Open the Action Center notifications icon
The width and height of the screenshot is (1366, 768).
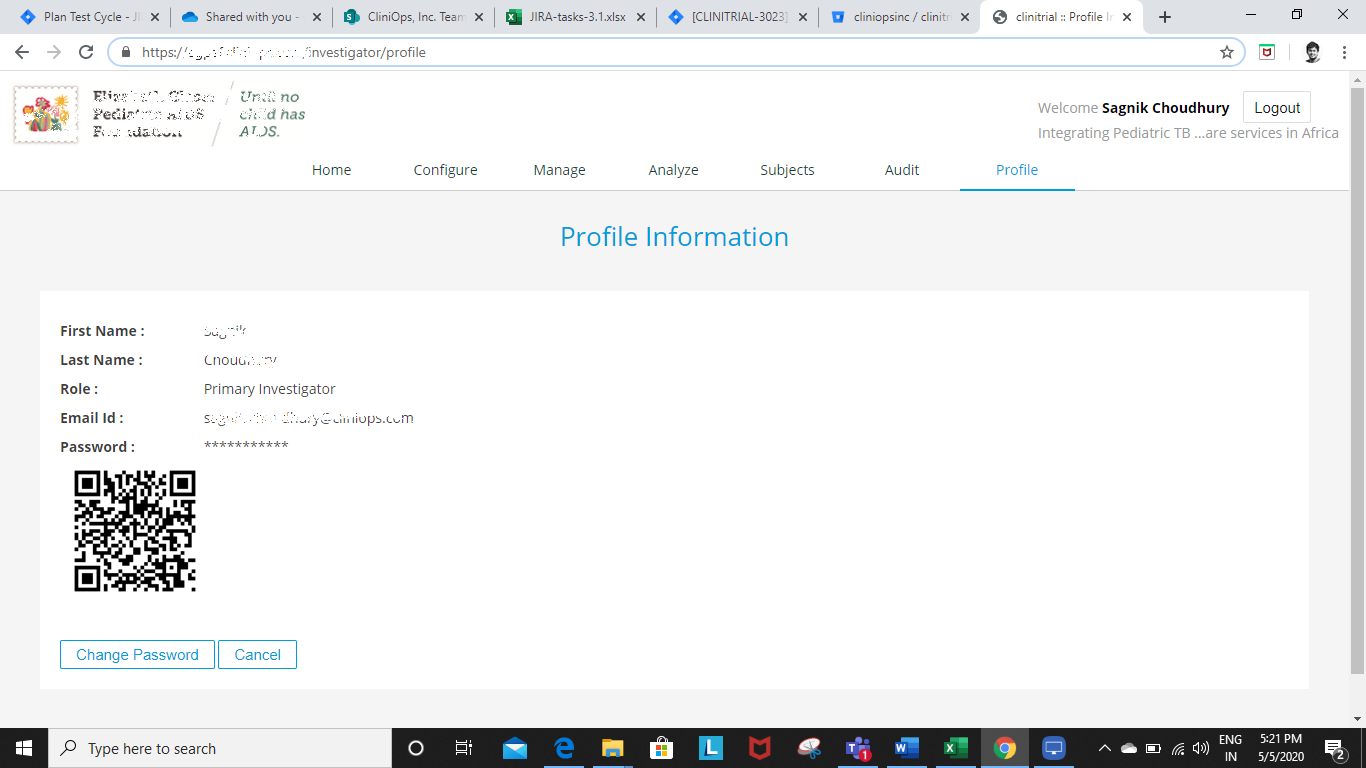coord(1334,748)
